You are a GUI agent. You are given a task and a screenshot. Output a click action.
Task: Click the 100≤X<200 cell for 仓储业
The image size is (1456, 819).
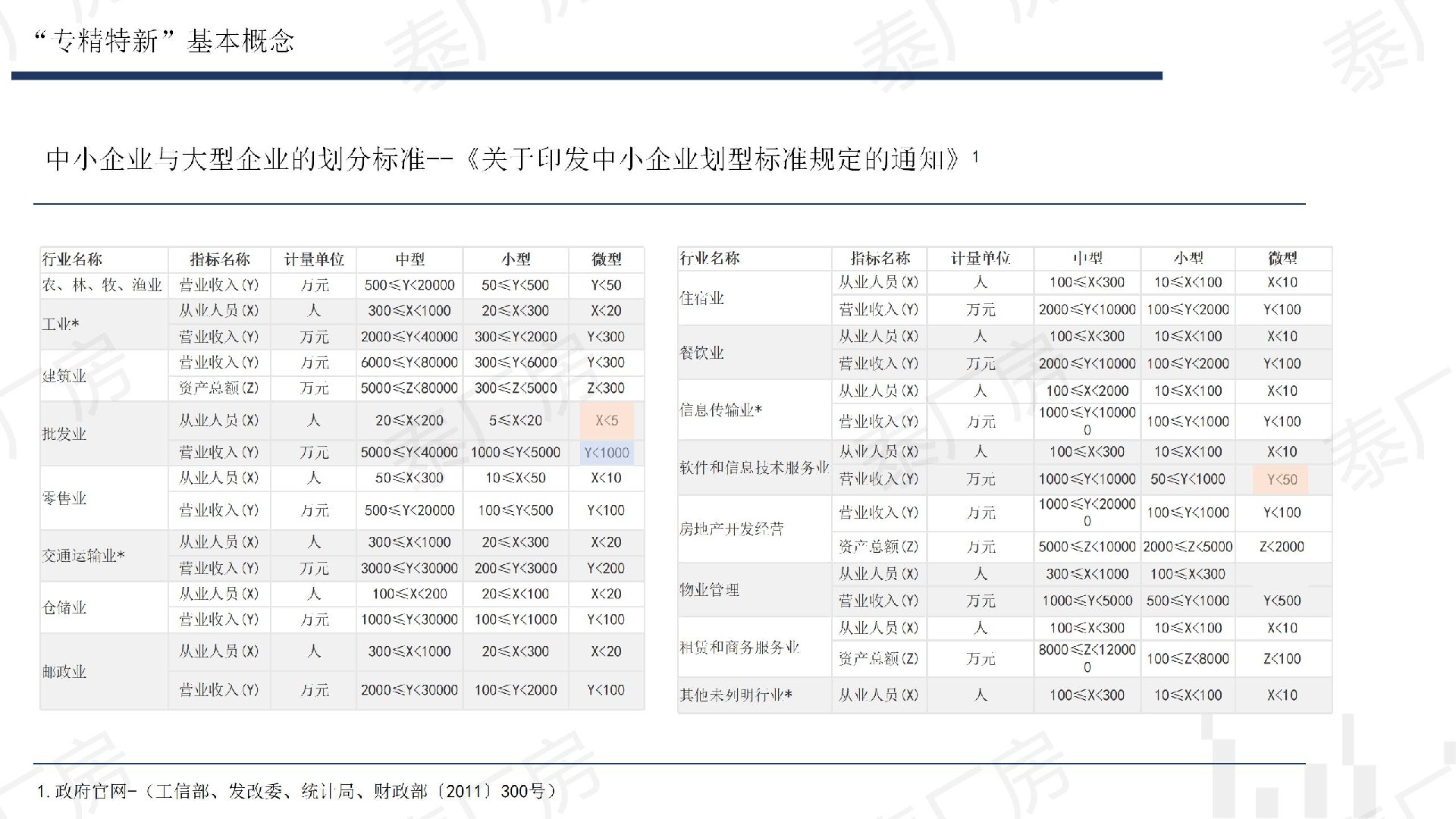pos(409,594)
